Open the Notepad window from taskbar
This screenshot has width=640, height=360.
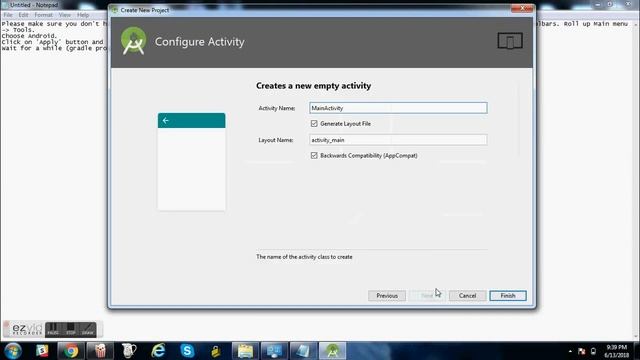click(303, 351)
